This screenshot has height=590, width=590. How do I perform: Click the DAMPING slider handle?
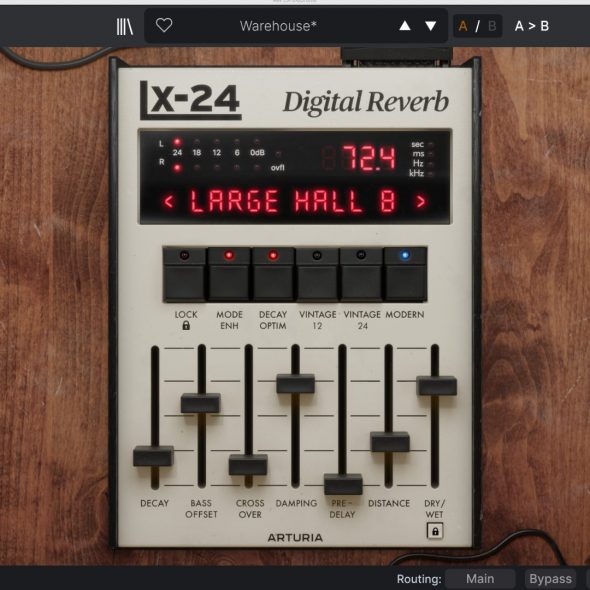[295, 384]
